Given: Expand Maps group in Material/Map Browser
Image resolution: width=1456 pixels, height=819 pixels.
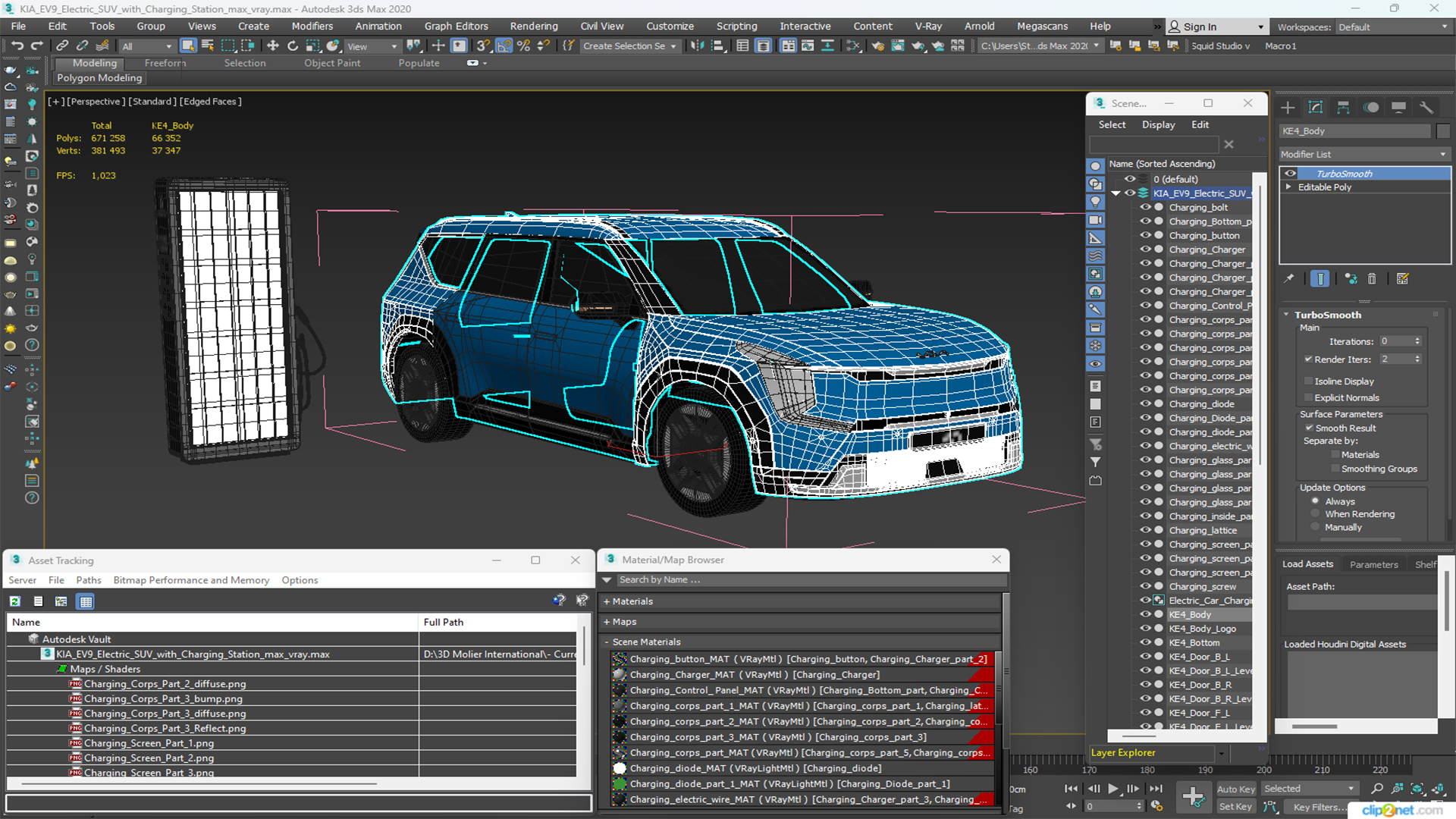Looking at the screenshot, I should coord(607,622).
